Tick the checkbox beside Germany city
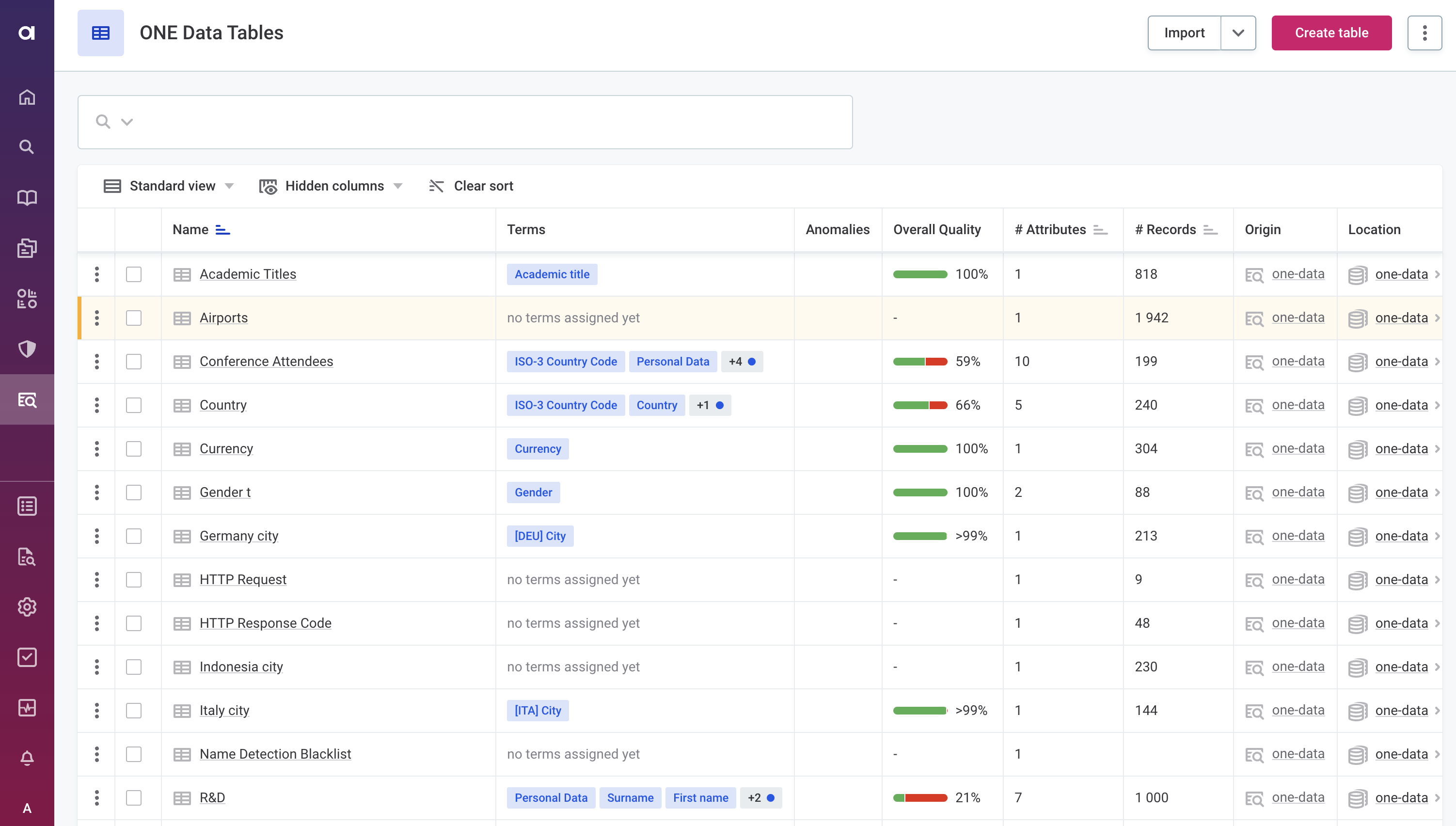 pyautogui.click(x=134, y=536)
